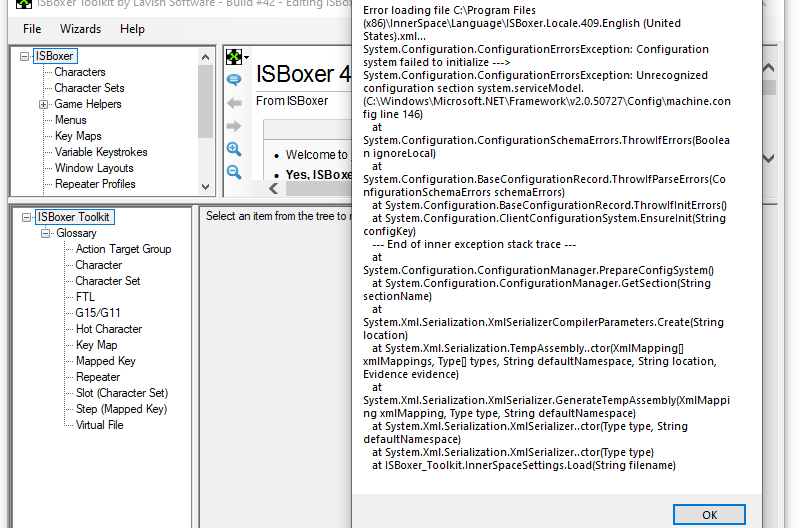This screenshot has height=528, width=806.
Task: Select ISBoxer in the top tree
Action: tap(54, 56)
